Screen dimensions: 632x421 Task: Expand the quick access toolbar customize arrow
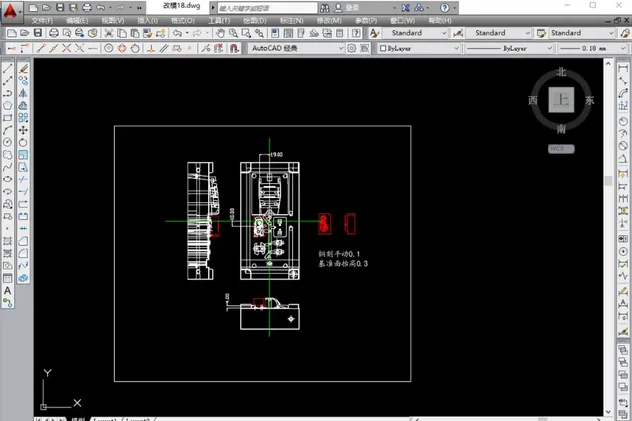(139, 8)
